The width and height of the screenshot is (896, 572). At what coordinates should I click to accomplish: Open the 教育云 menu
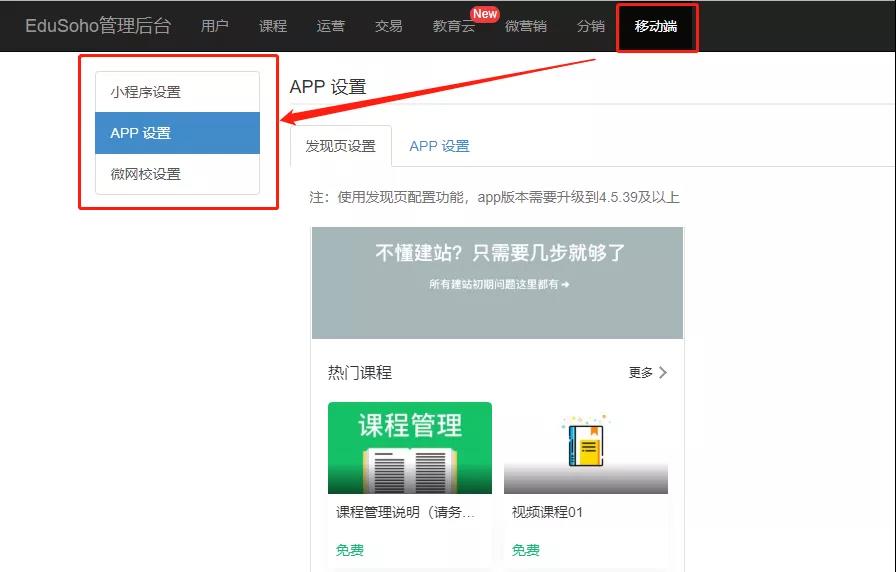point(454,27)
